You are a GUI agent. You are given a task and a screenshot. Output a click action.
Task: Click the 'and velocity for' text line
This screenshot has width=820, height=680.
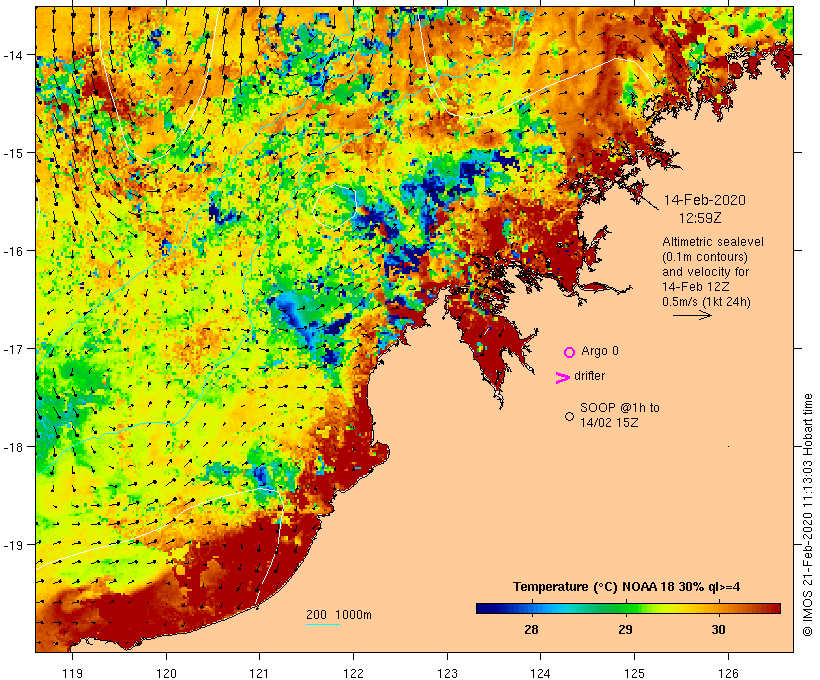[705, 272]
